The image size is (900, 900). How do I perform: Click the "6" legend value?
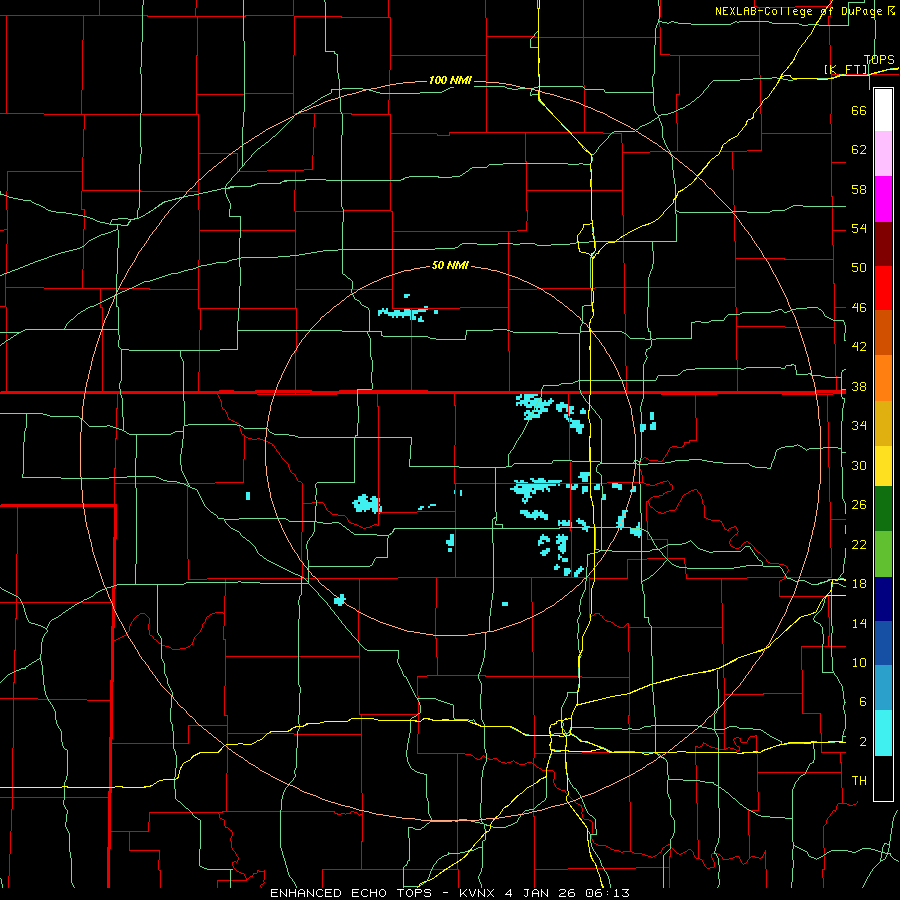(x=862, y=702)
